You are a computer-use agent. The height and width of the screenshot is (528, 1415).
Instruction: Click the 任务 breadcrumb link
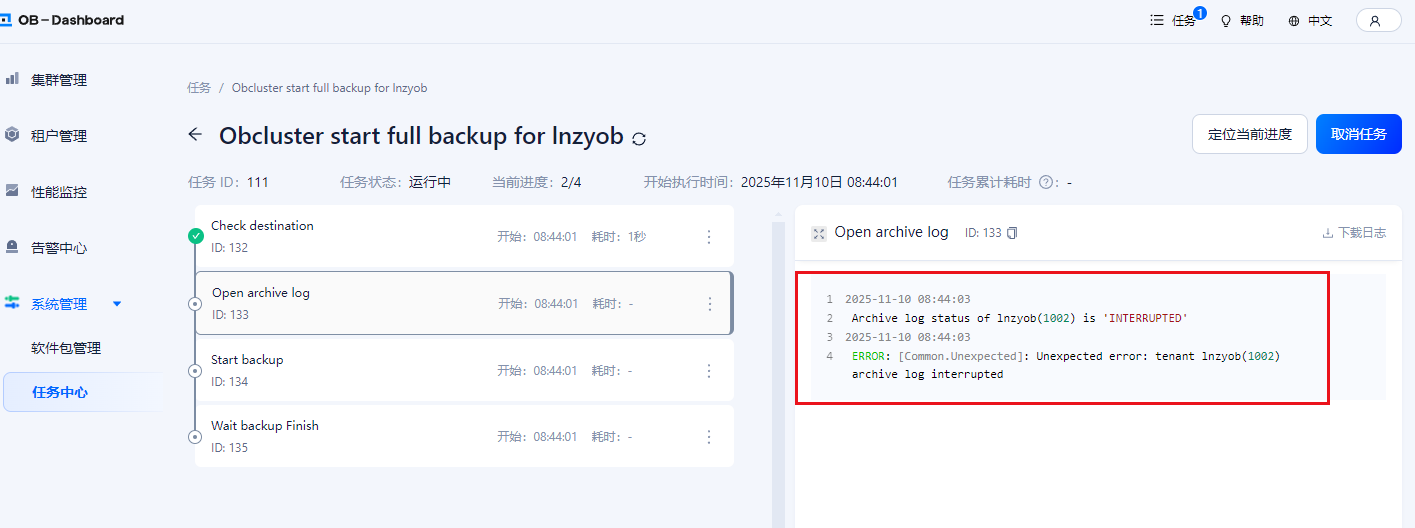click(x=199, y=88)
